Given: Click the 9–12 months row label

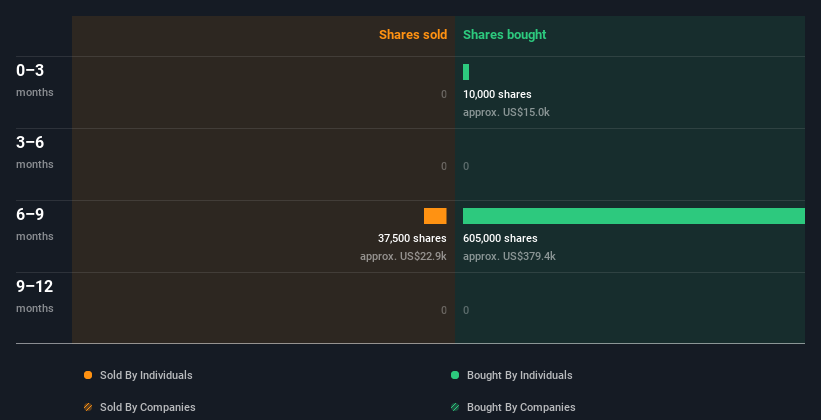Looking at the screenshot, I should (x=35, y=296).
